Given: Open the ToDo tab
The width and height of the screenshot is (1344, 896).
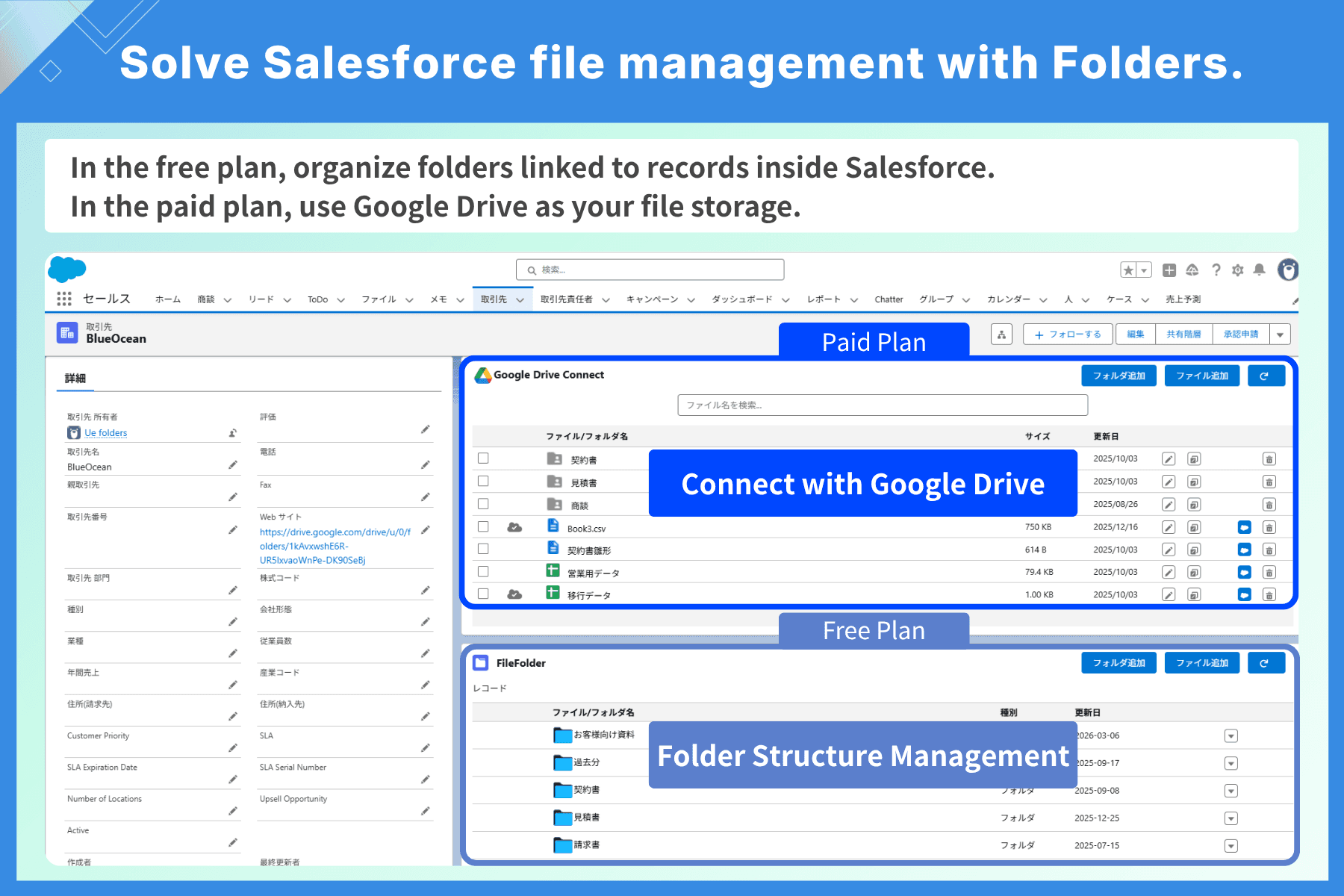Looking at the screenshot, I should 318,299.
